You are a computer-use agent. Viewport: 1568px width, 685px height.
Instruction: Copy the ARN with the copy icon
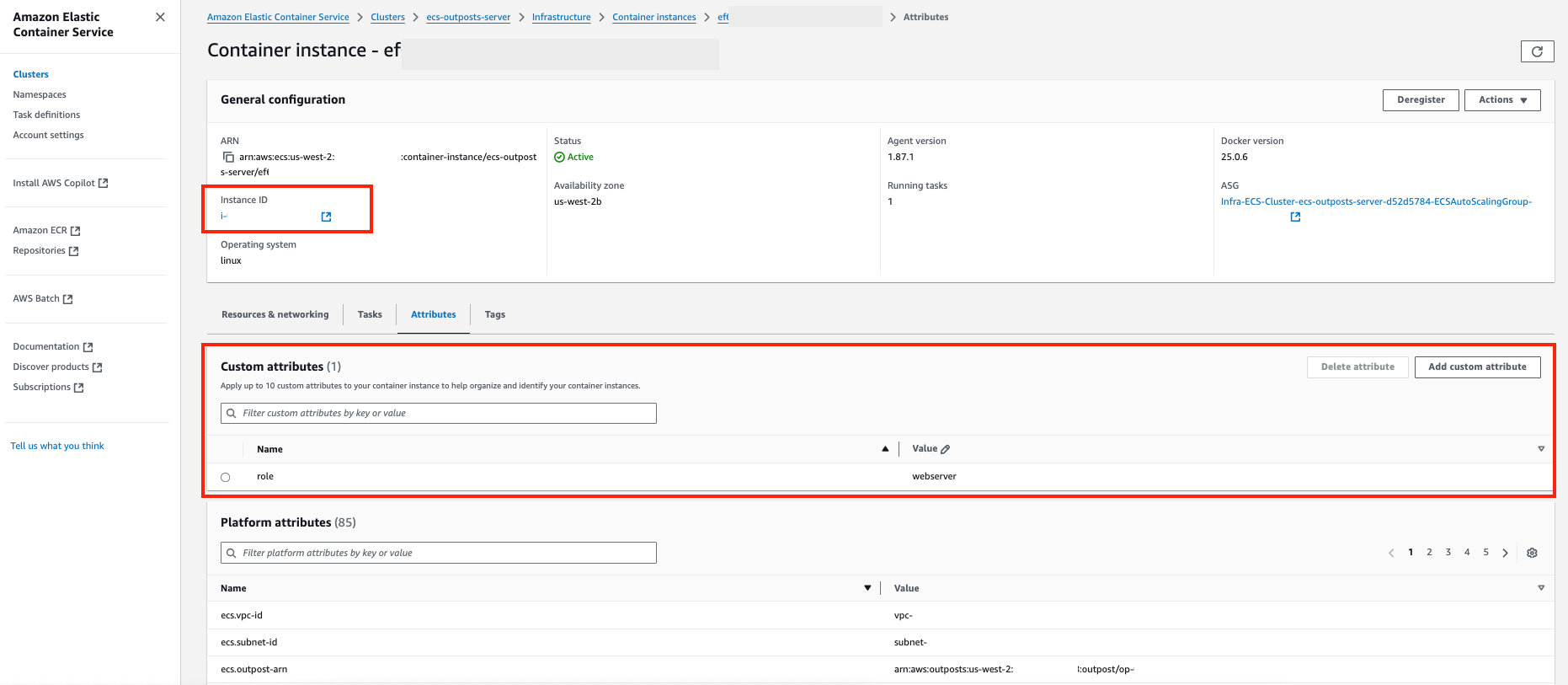(x=228, y=157)
